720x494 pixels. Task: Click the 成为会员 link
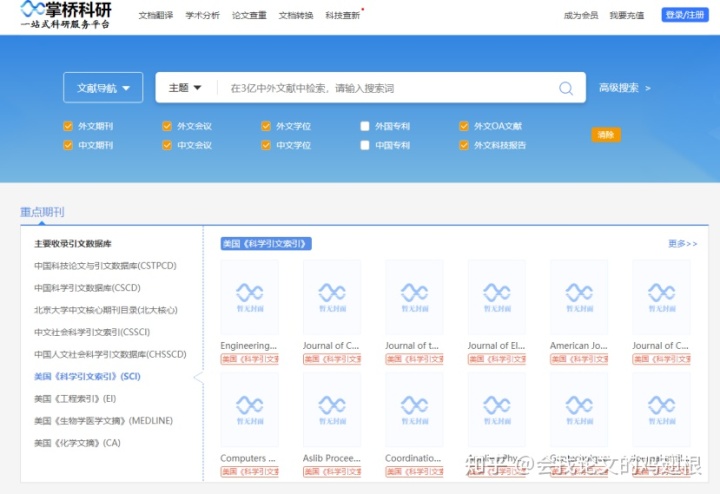tap(581, 15)
